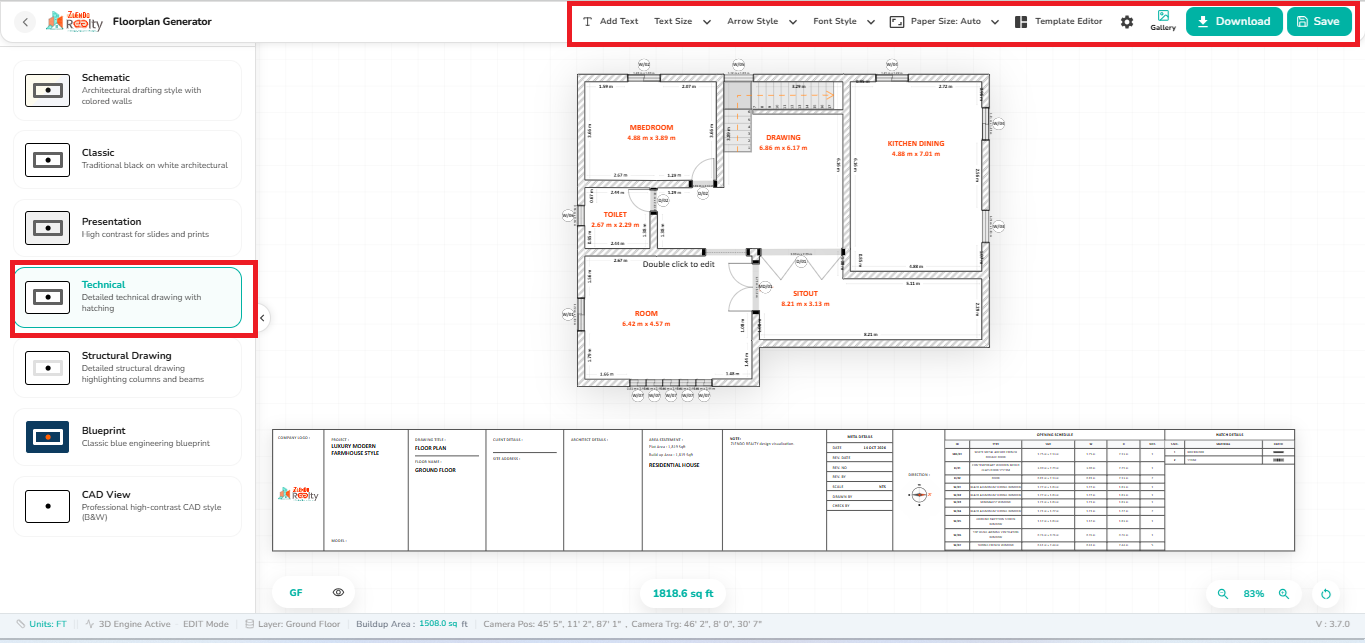Image resolution: width=1365 pixels, height=643 pixels.
Task: Zoom in on the canvas
Action: coord(1284,594)
